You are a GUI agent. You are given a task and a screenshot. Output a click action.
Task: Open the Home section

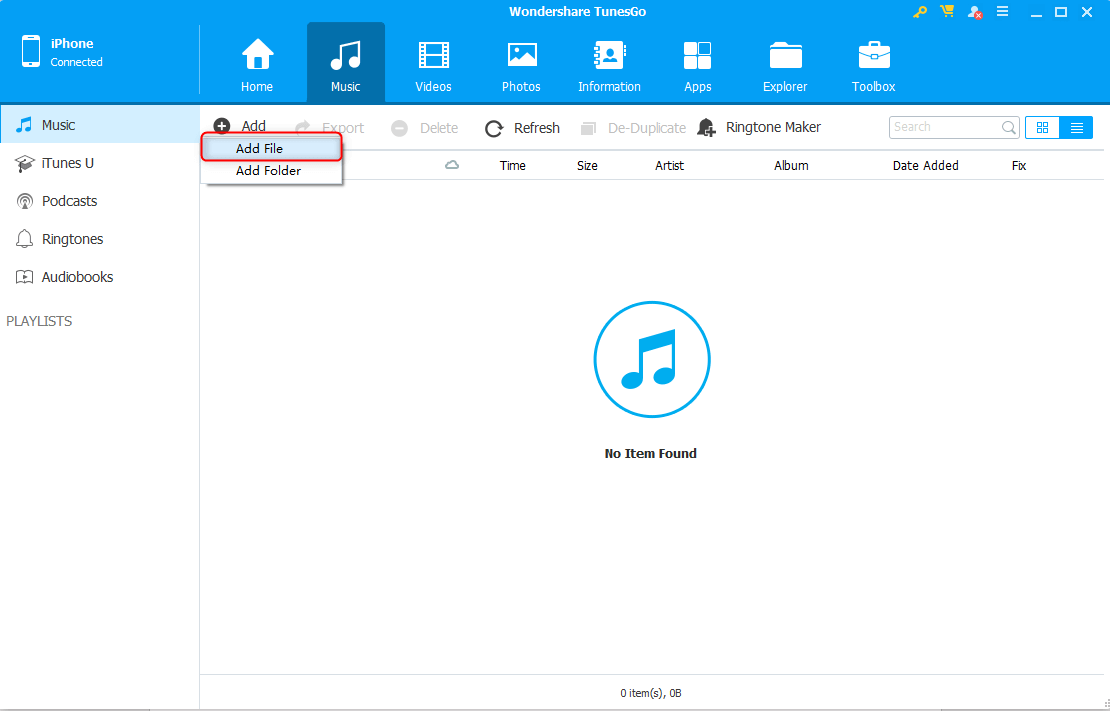pyautogui.click(x=257, y=66)
